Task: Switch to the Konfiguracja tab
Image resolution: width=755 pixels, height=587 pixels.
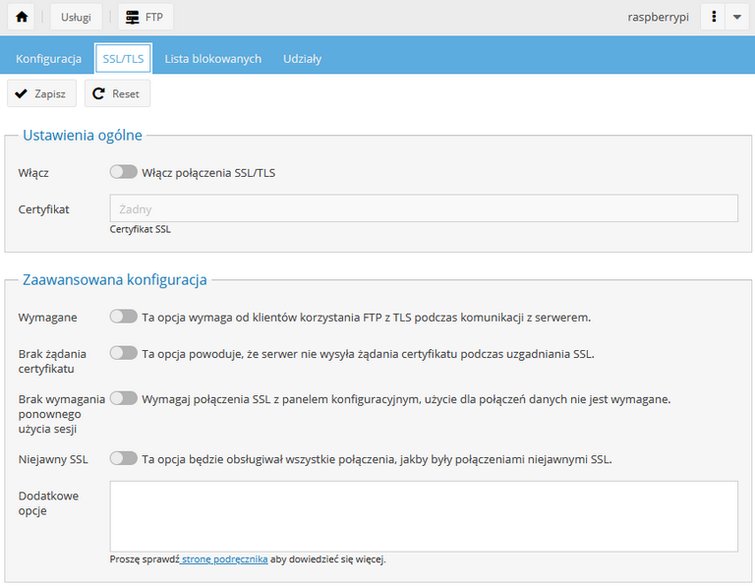Action: click(49, 59)
